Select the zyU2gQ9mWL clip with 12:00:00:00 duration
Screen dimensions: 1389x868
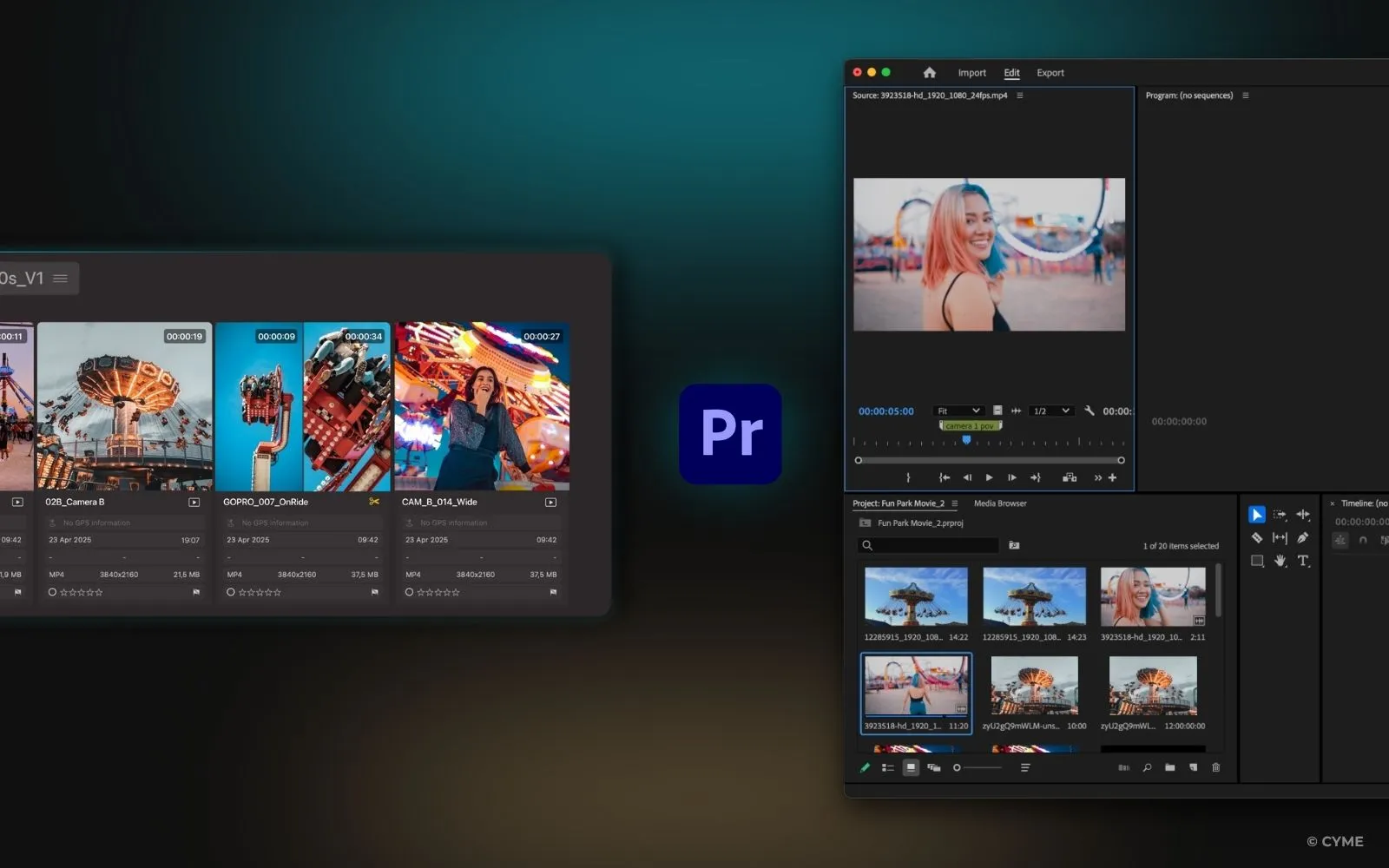click(1153, 693)
